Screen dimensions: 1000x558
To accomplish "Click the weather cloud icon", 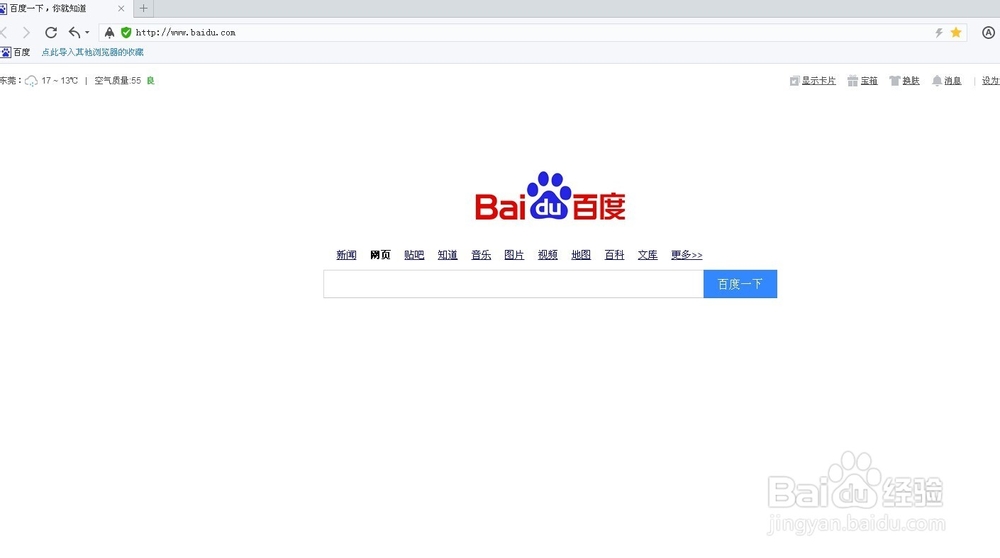I will [31, 81].
